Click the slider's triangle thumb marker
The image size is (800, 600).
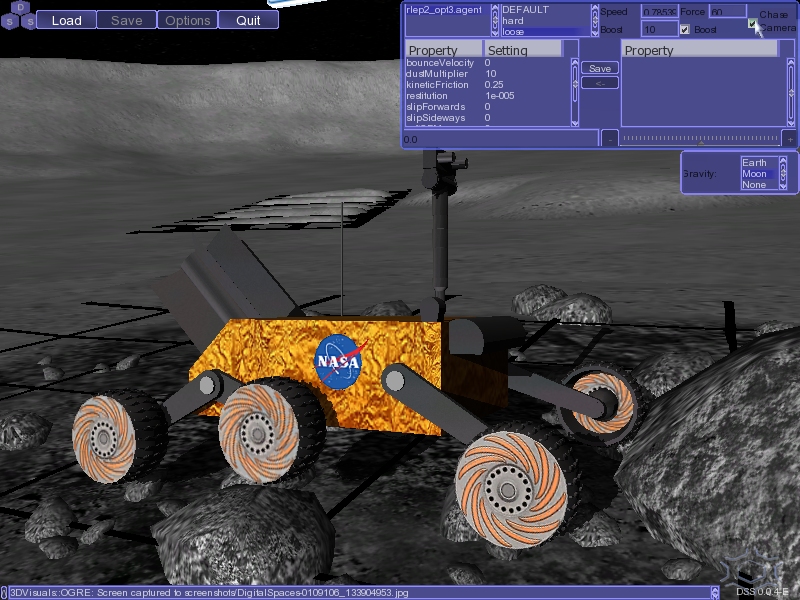(701, 144)
